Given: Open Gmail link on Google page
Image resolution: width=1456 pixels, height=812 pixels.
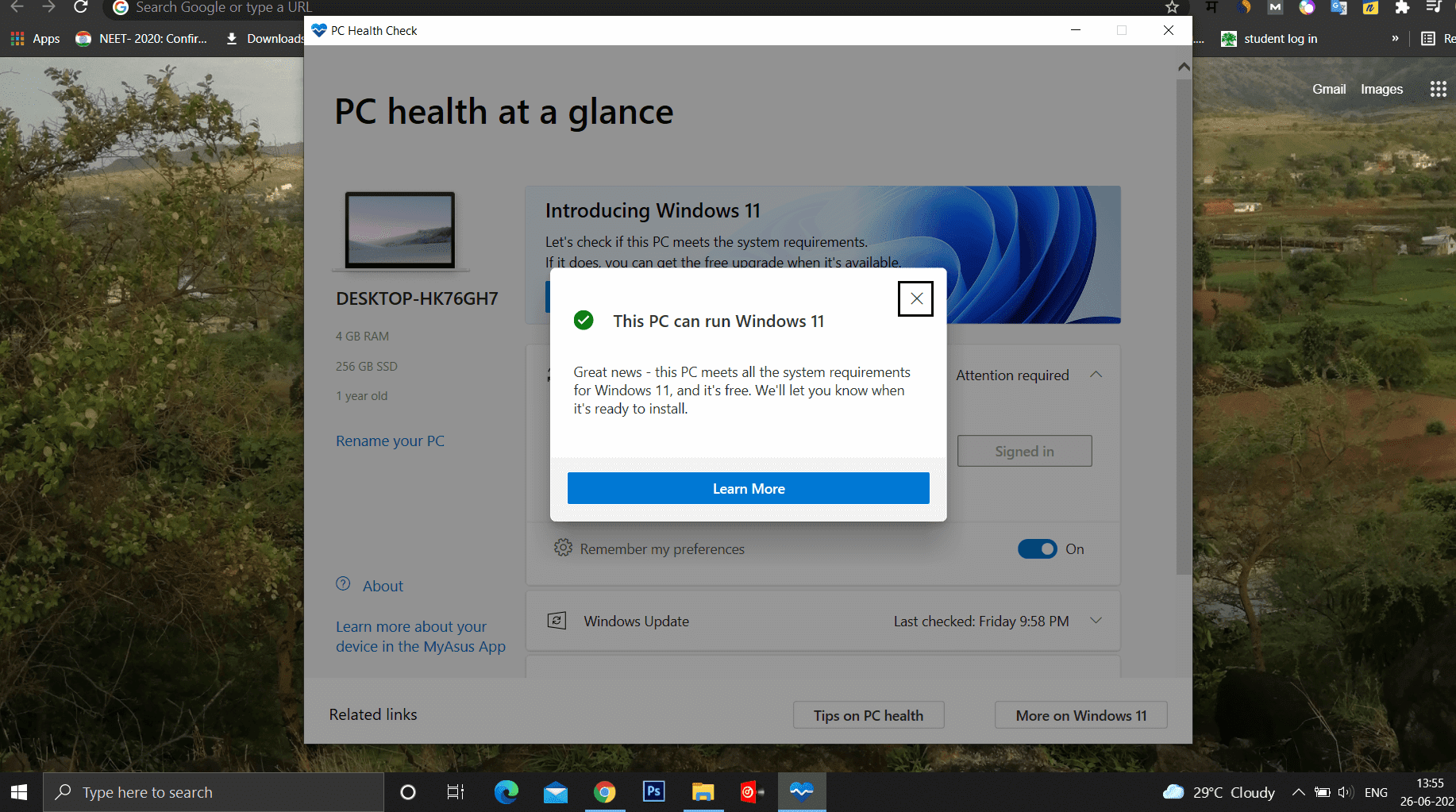Looking at the screenshot, I should (1329, 89).
